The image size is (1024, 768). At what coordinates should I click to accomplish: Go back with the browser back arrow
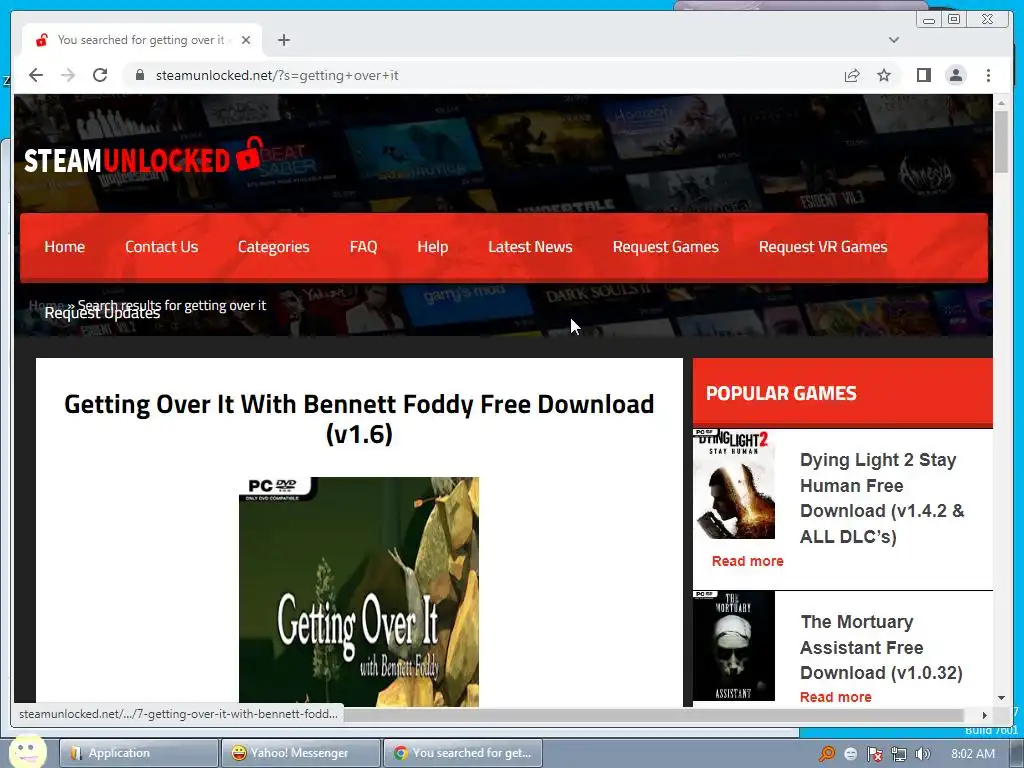[36, 75]
